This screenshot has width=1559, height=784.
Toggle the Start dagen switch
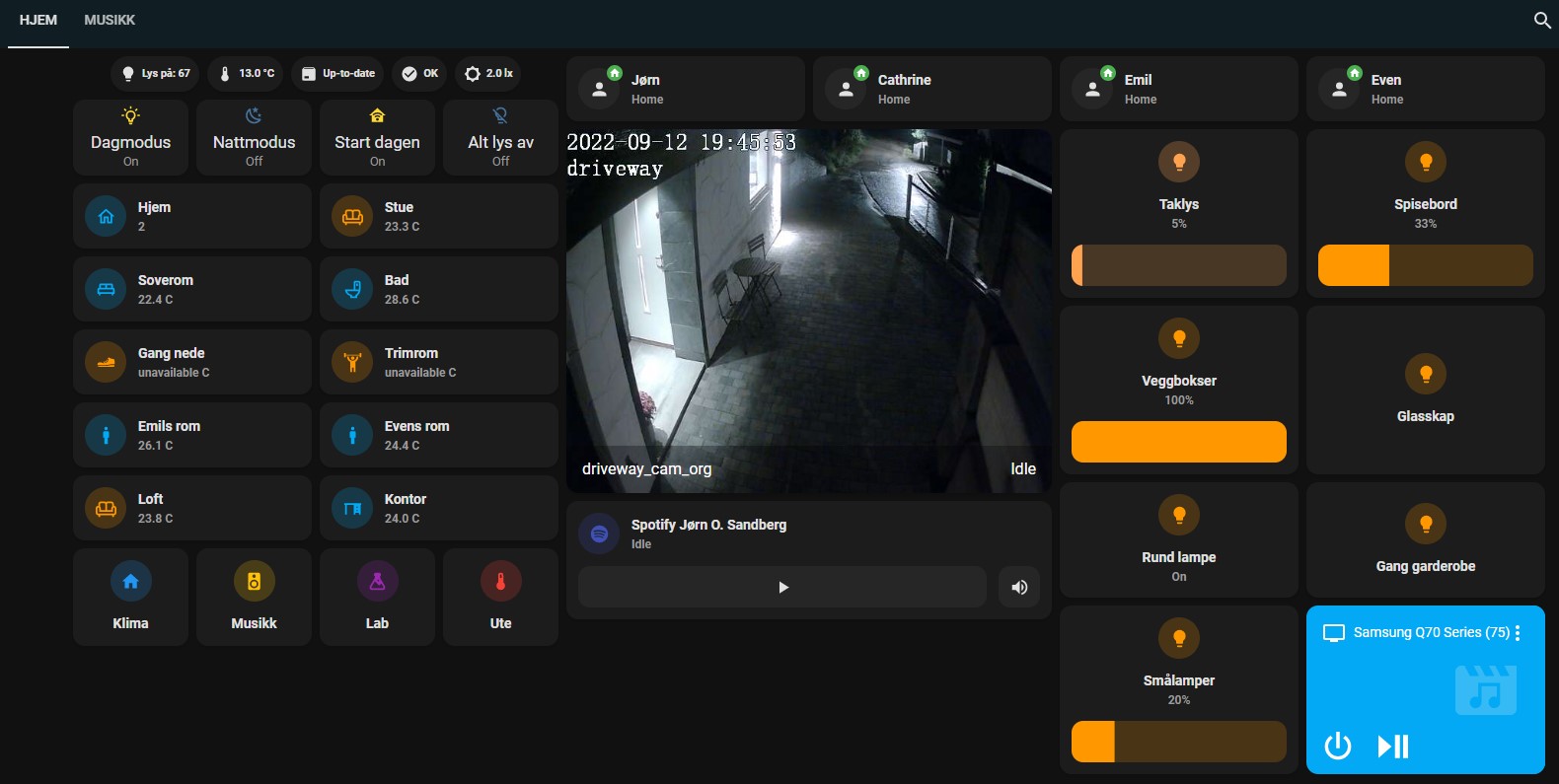point(377,137)
